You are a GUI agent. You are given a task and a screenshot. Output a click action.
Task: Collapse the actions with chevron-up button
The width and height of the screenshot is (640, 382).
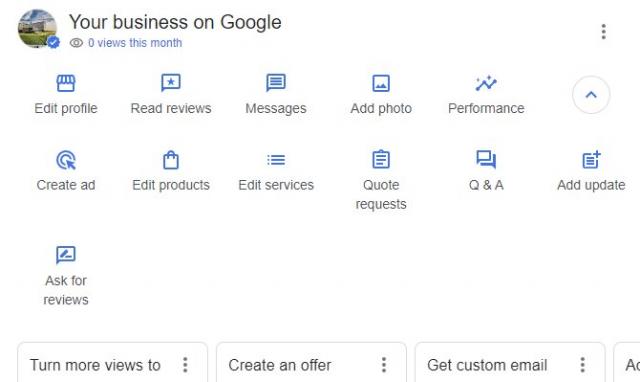(591, 95)
